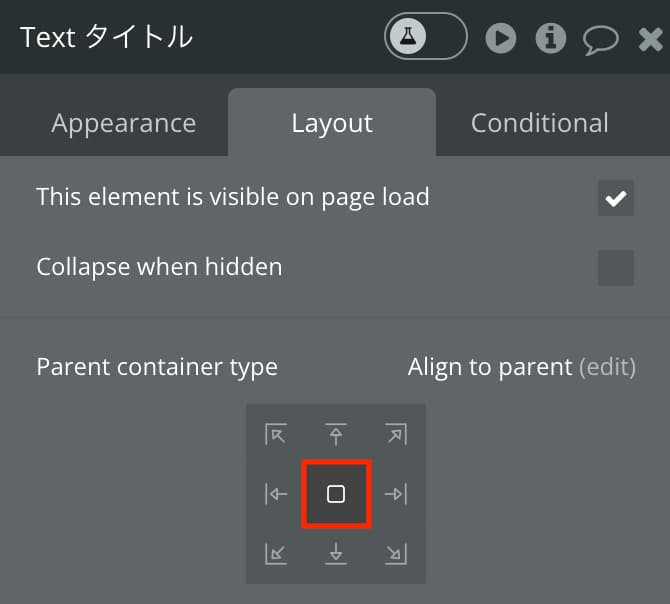Select bottom-center alignment icon

tap(336, 554)
